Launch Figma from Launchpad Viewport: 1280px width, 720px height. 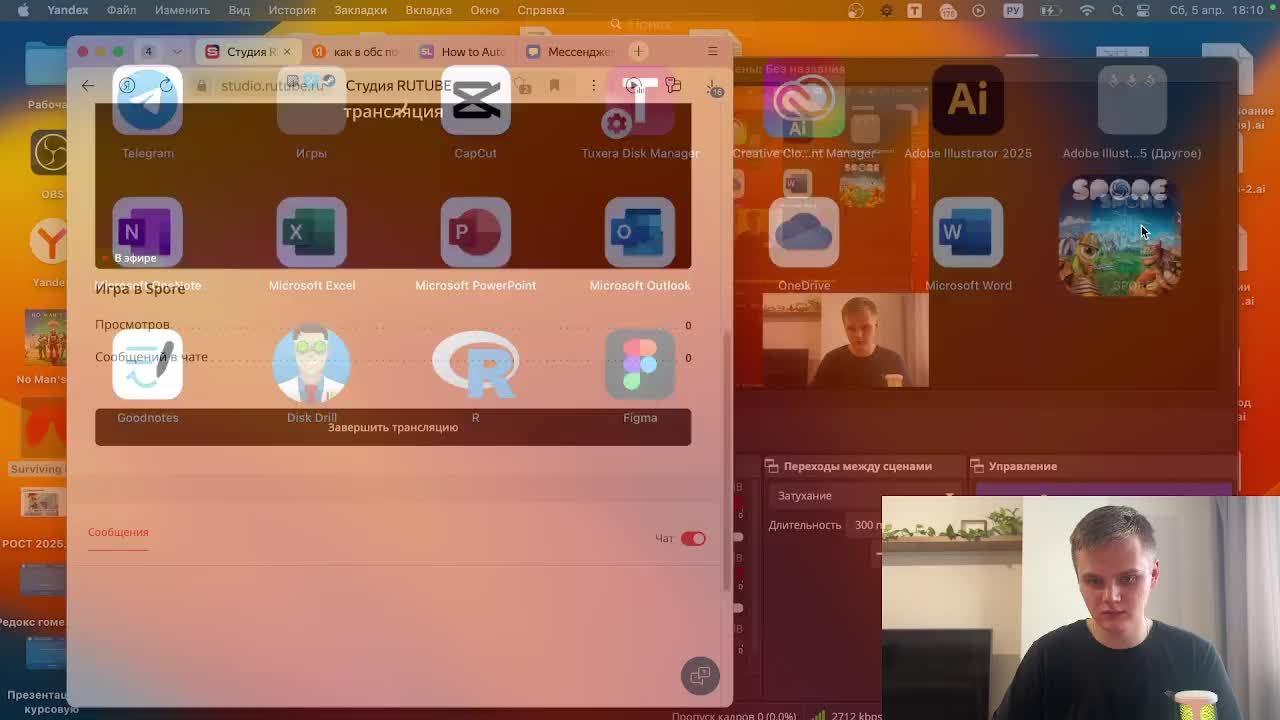640,364
